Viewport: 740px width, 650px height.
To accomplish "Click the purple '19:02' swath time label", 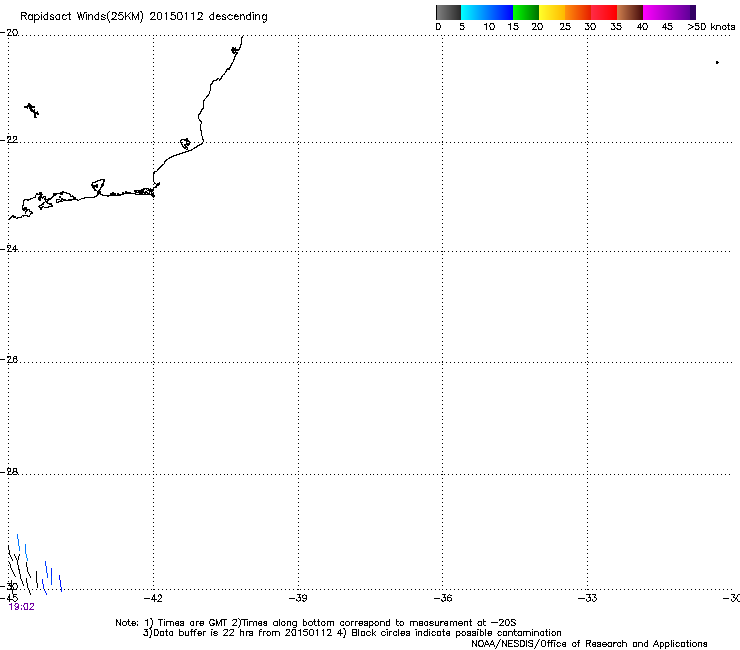I will pyautogui.click(x=22, y=607).
